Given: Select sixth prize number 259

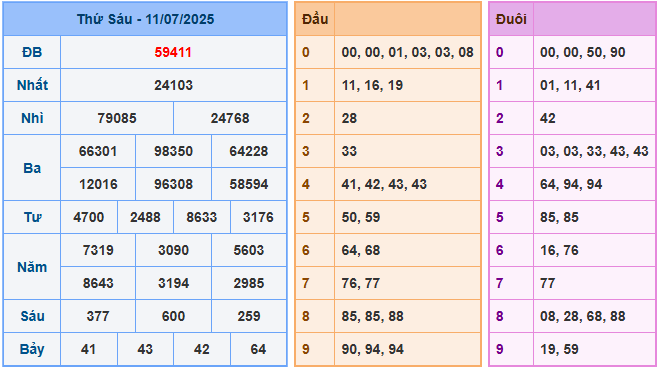Looking at the screenshot, I should pos(249,316).
